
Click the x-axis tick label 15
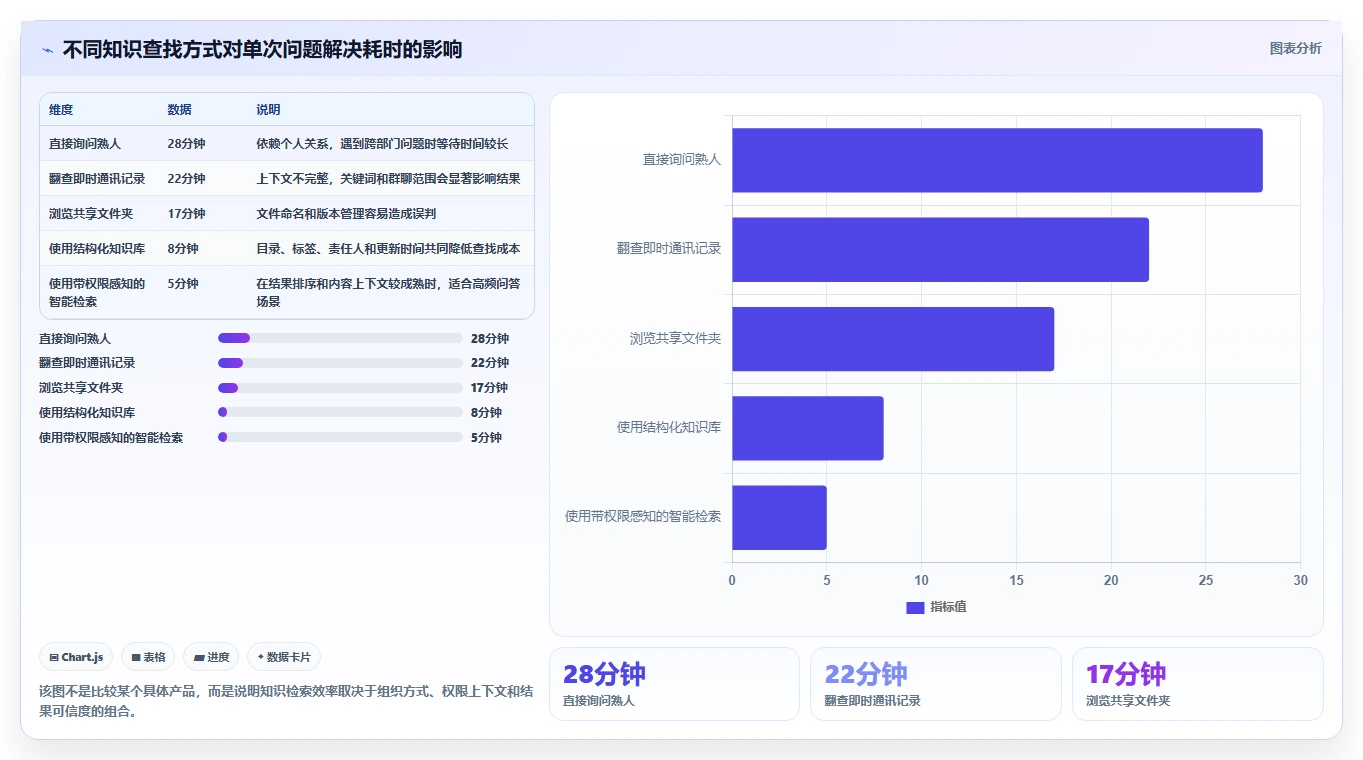point(1016,580)
